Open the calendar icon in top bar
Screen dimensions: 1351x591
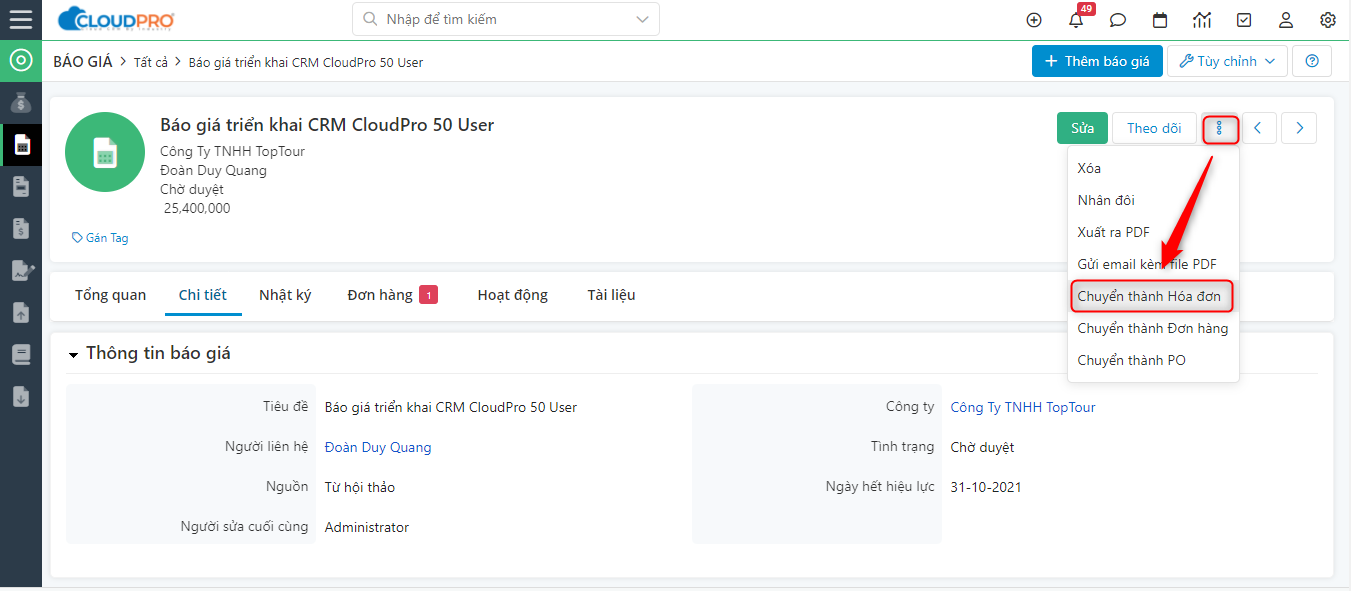pyautogui.click(x=1160, y=20)
